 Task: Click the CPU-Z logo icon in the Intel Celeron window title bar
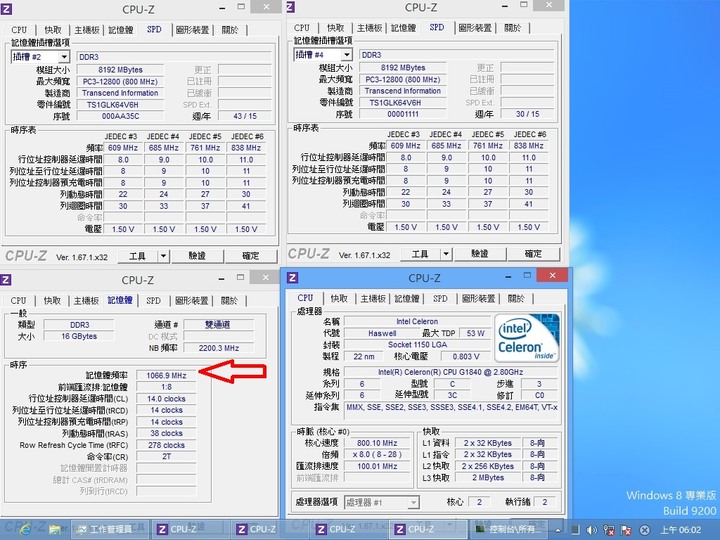(292, 277)
